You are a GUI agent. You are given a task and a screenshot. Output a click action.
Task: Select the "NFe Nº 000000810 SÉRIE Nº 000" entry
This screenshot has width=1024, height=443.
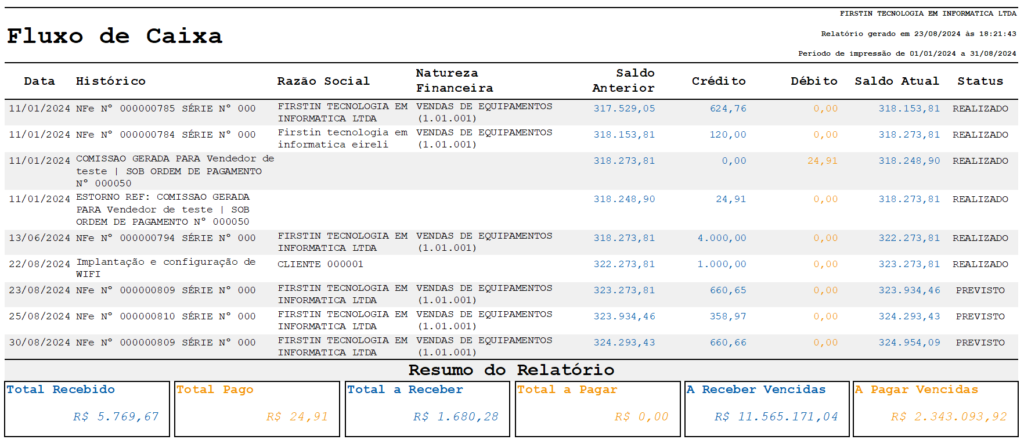pyautogui.click(x=166, y=317)
